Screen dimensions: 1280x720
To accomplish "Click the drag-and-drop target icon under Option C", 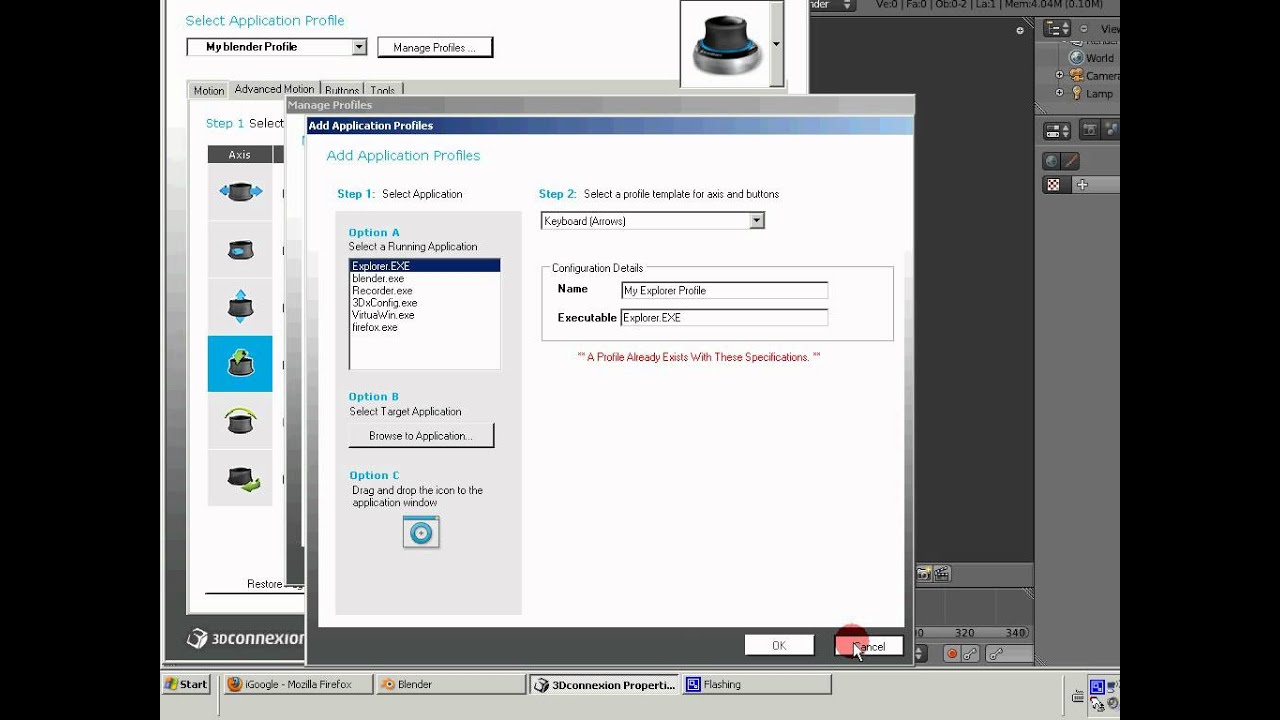I will (421, 532).
